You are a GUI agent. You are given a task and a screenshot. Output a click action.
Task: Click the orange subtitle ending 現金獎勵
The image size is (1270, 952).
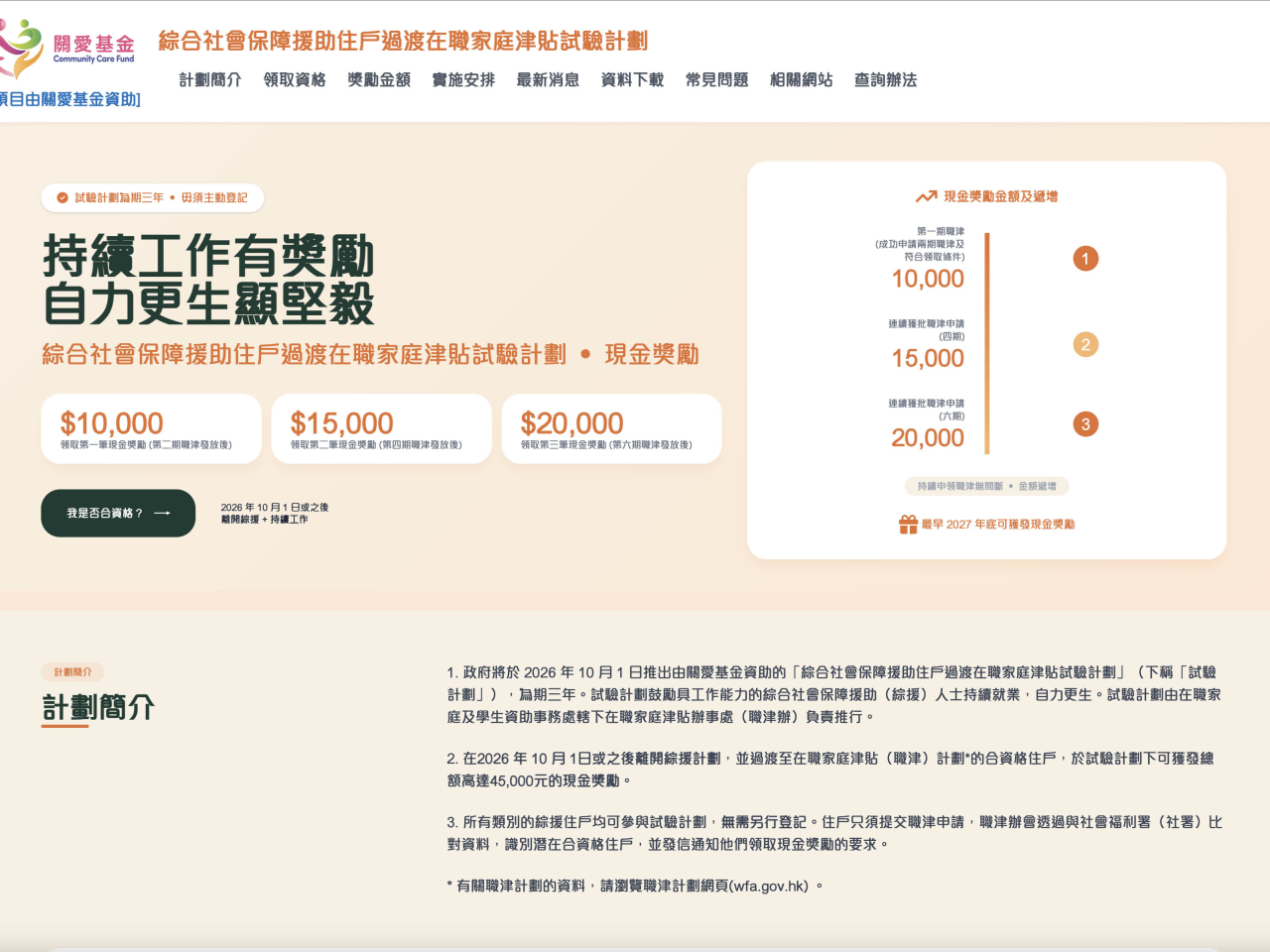pyautogui.click(x=370, y=354)
